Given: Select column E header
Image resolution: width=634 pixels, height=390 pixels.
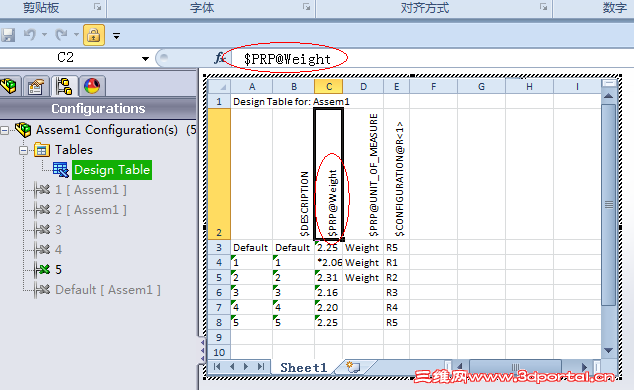Looking at the screenshot, I should click(396, 86).
